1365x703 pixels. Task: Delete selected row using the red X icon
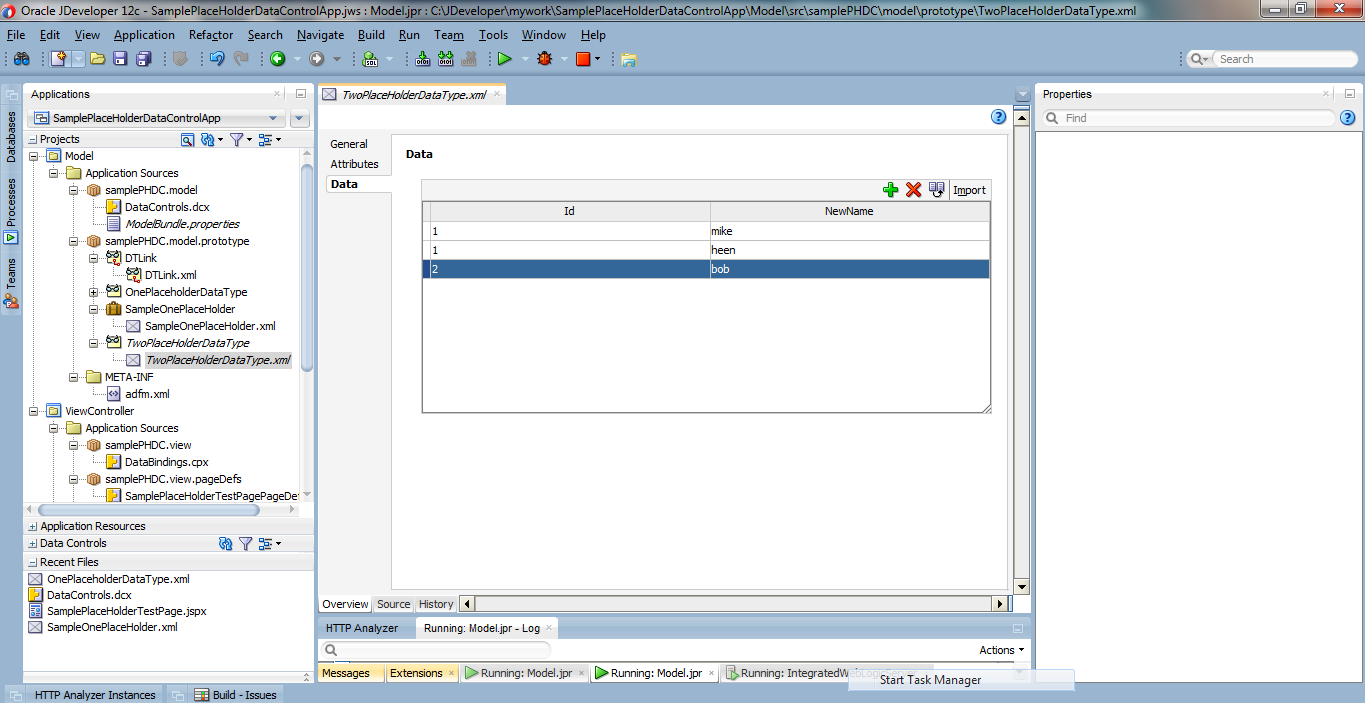pyautogui.click(x=913, y=188)
